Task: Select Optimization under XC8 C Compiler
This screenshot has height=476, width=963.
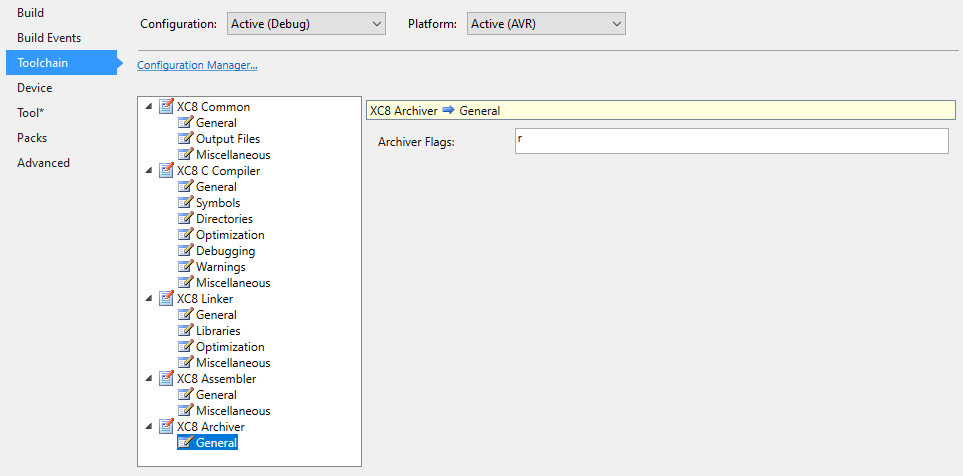Action: coord(230,235)
